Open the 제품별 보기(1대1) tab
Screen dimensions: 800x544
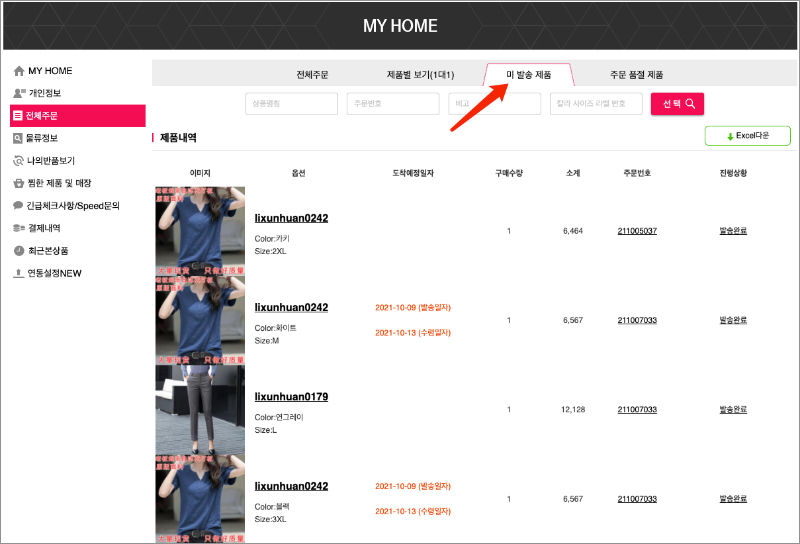420,75
